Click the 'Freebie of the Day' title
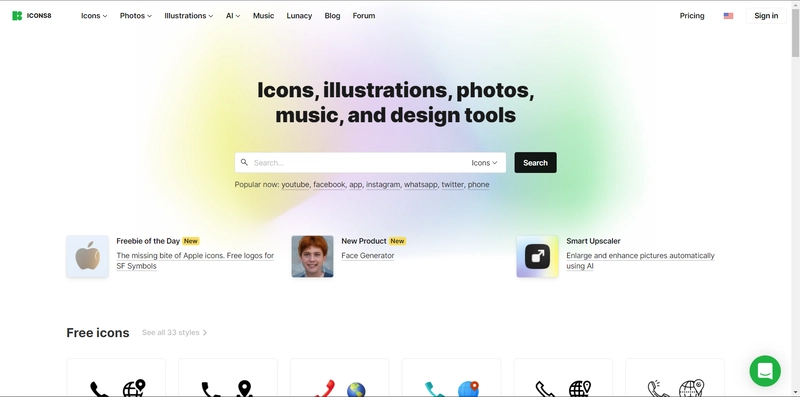 [148, 241]
